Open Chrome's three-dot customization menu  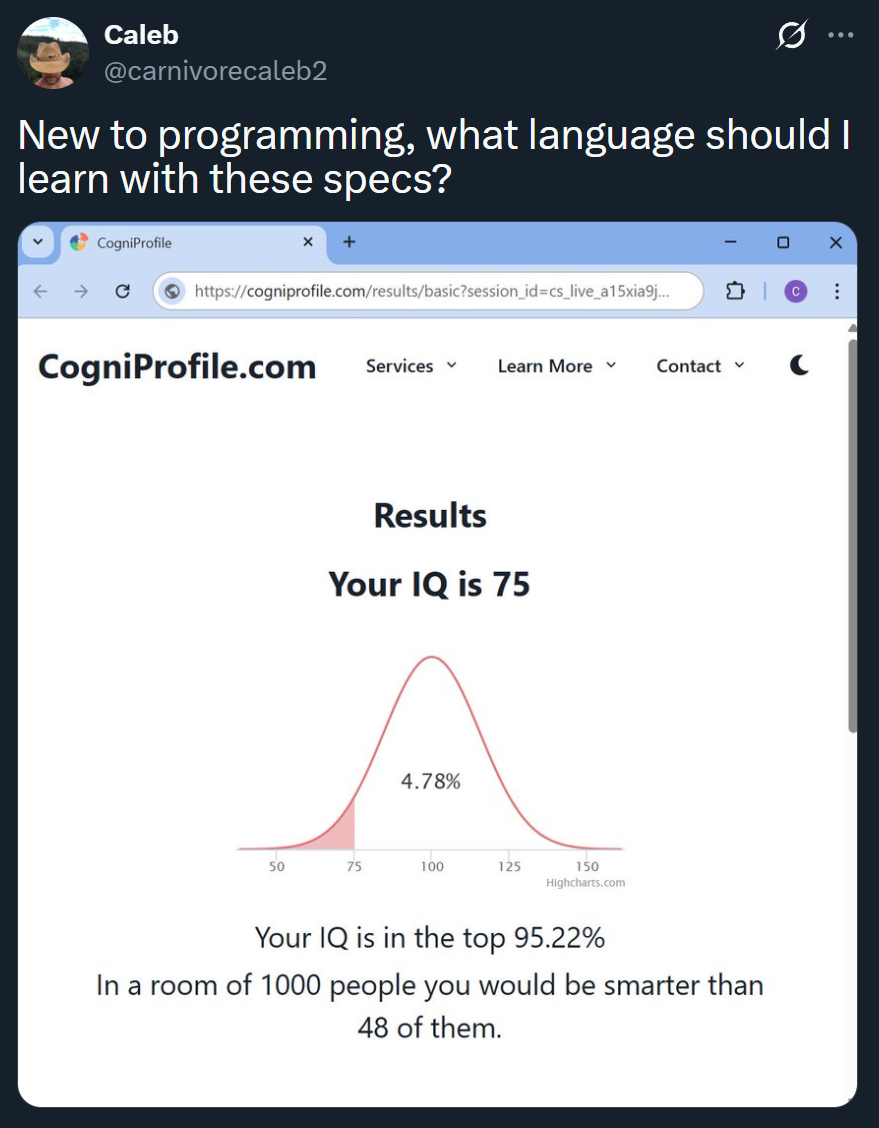(837, 291)
